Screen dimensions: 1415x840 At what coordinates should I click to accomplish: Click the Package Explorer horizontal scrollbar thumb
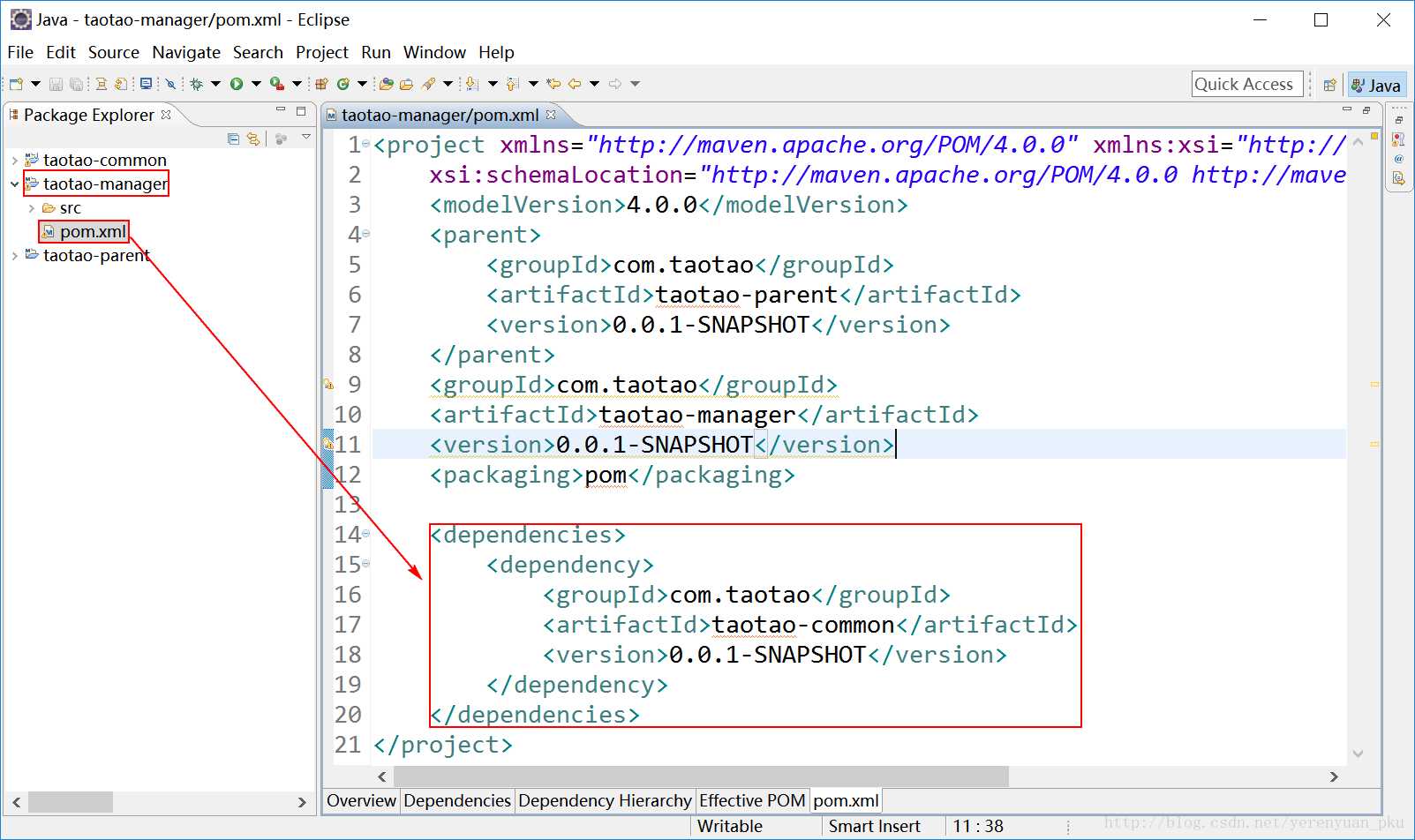71,802
